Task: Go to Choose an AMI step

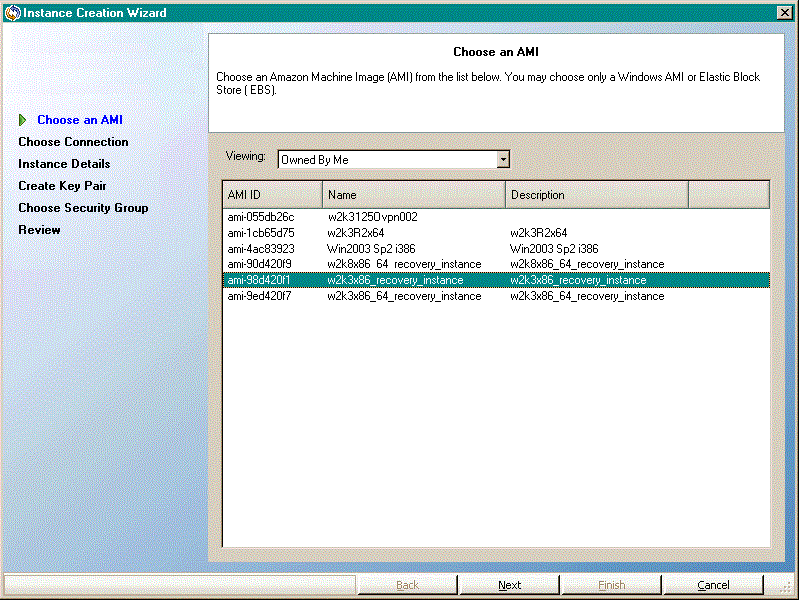Action: click(80, 120)
